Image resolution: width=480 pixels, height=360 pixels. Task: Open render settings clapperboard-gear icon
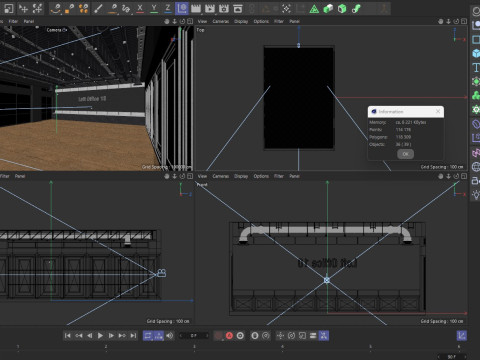click(224, 9)
